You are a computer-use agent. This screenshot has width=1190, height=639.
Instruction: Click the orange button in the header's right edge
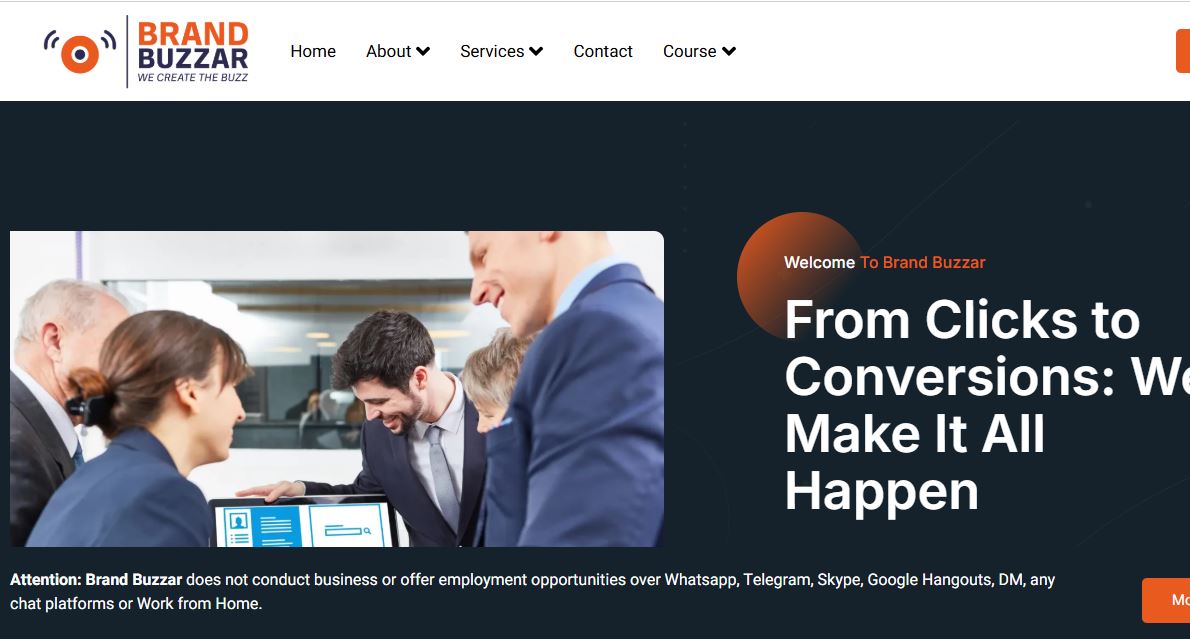pyautogui.click(x=1183, y=51)
